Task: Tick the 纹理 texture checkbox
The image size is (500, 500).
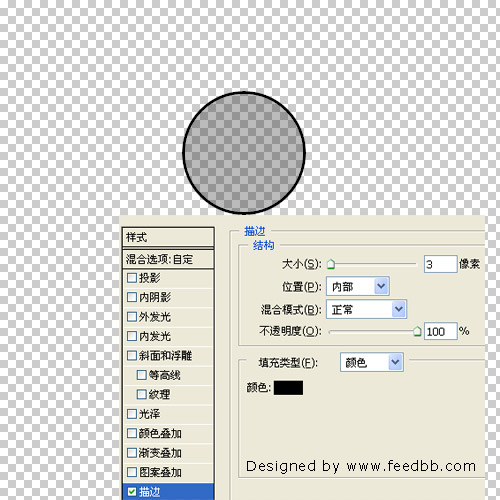Action: point(142,394)
